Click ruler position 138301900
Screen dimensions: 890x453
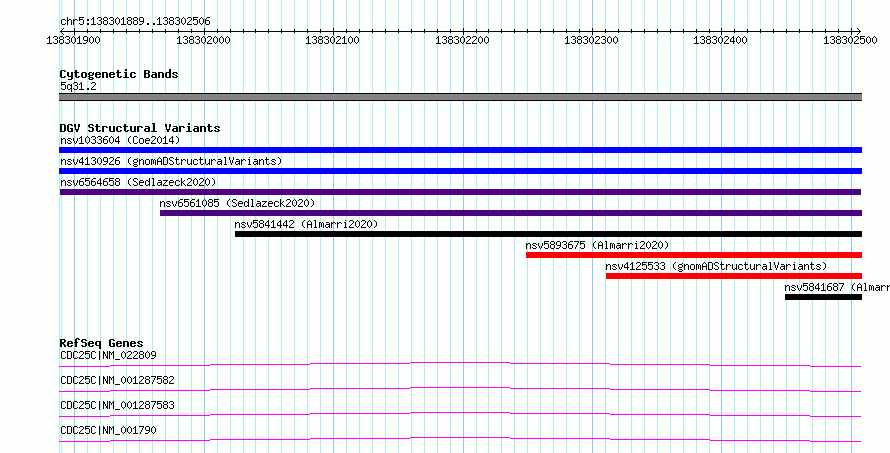pyautogui.click(x=74, y=40)
